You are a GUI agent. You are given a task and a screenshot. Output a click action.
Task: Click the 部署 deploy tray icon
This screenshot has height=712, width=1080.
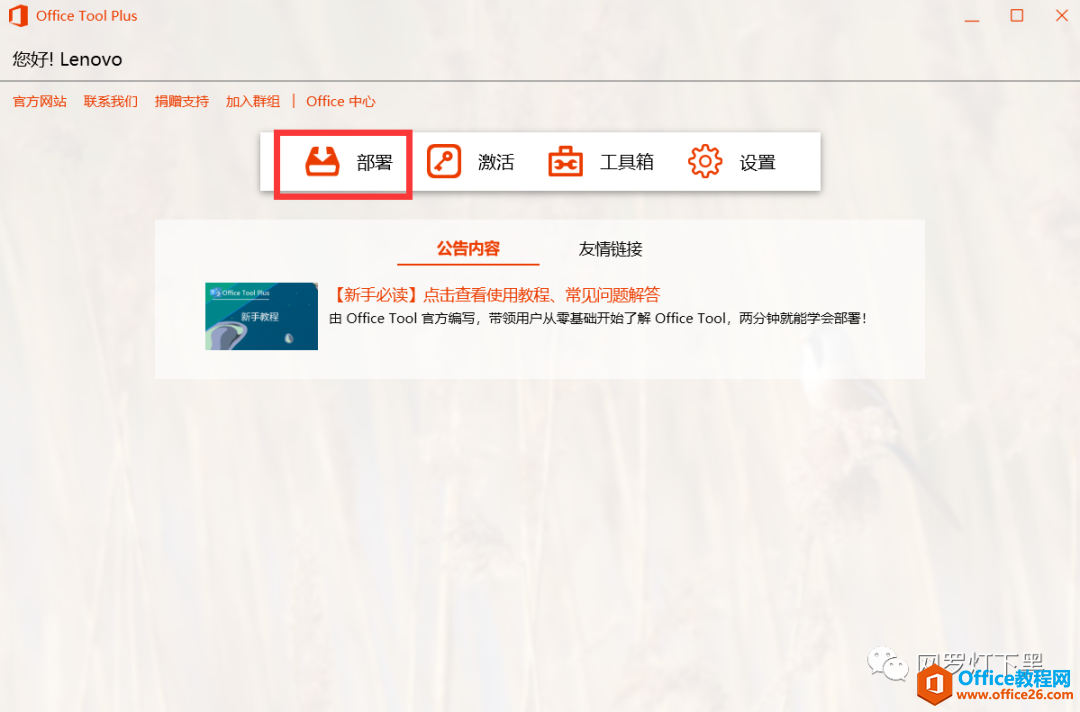(x=322, y=162)
